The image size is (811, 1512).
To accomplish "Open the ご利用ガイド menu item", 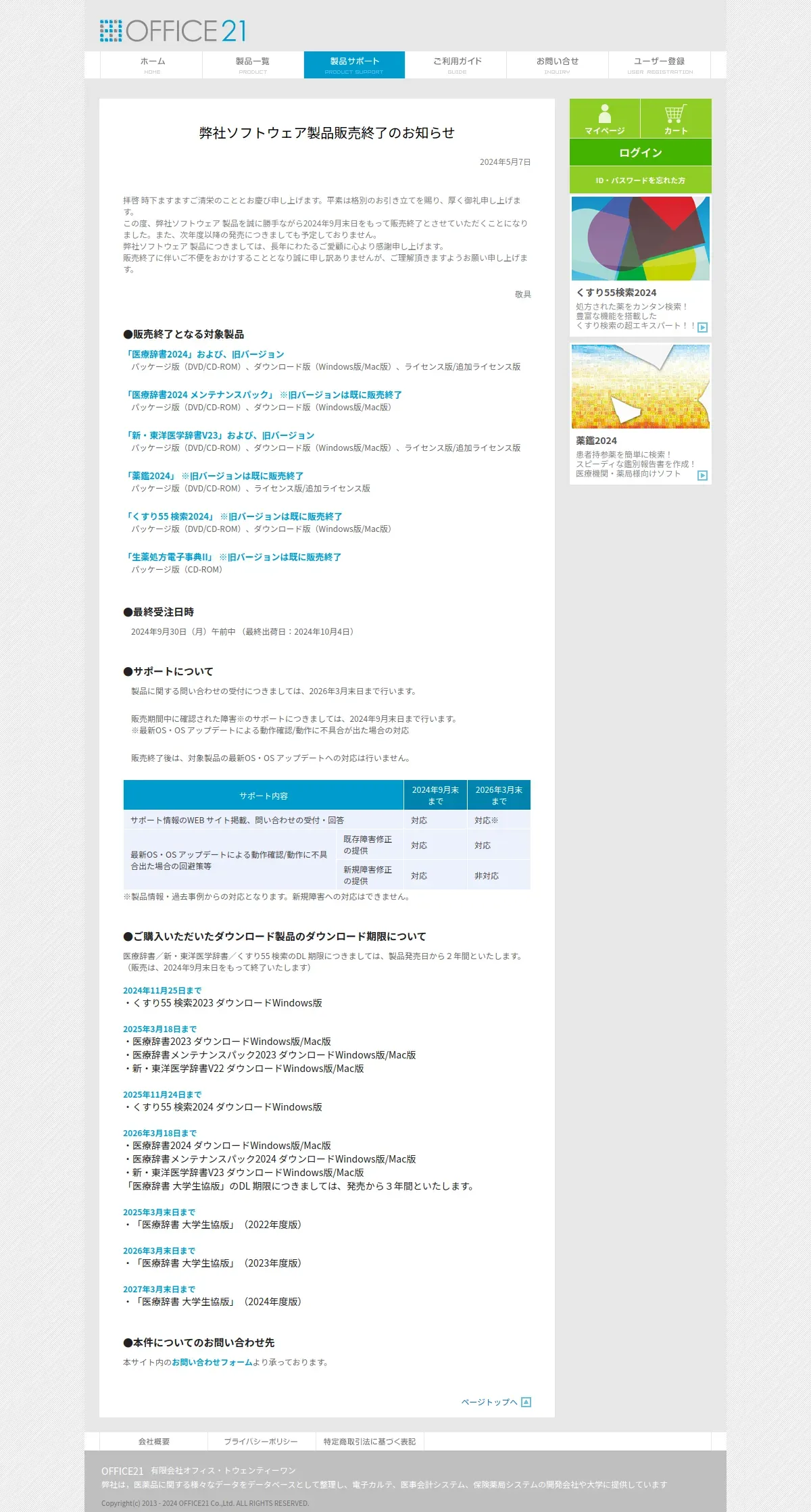I will point(457,65).
